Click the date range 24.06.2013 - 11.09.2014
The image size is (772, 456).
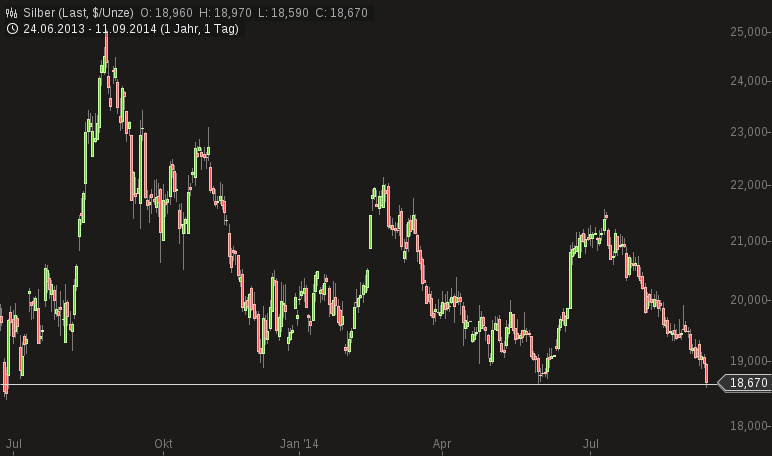click(90, 29)
